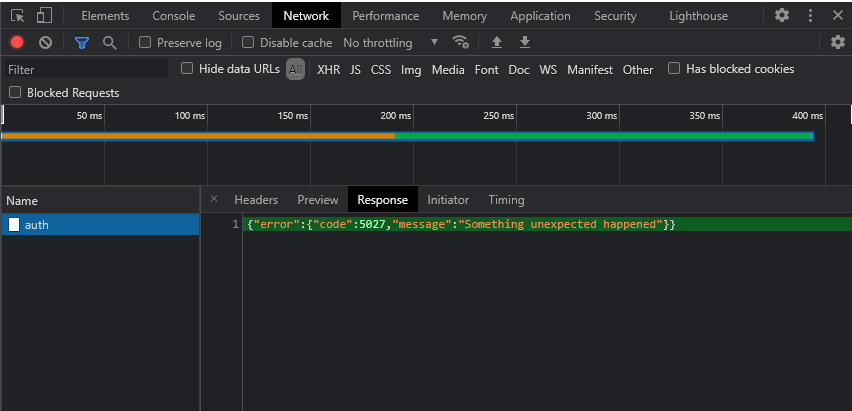Filter requests by Manifest
Image resolution: width=852 pixels, height=411 pixels.
590,70
